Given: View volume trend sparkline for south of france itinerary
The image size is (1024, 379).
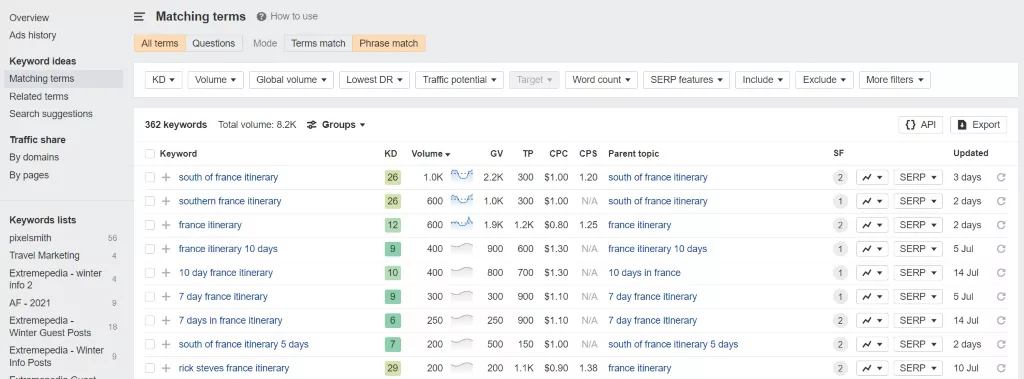Looking at the screenshot, I should point(462,176).
